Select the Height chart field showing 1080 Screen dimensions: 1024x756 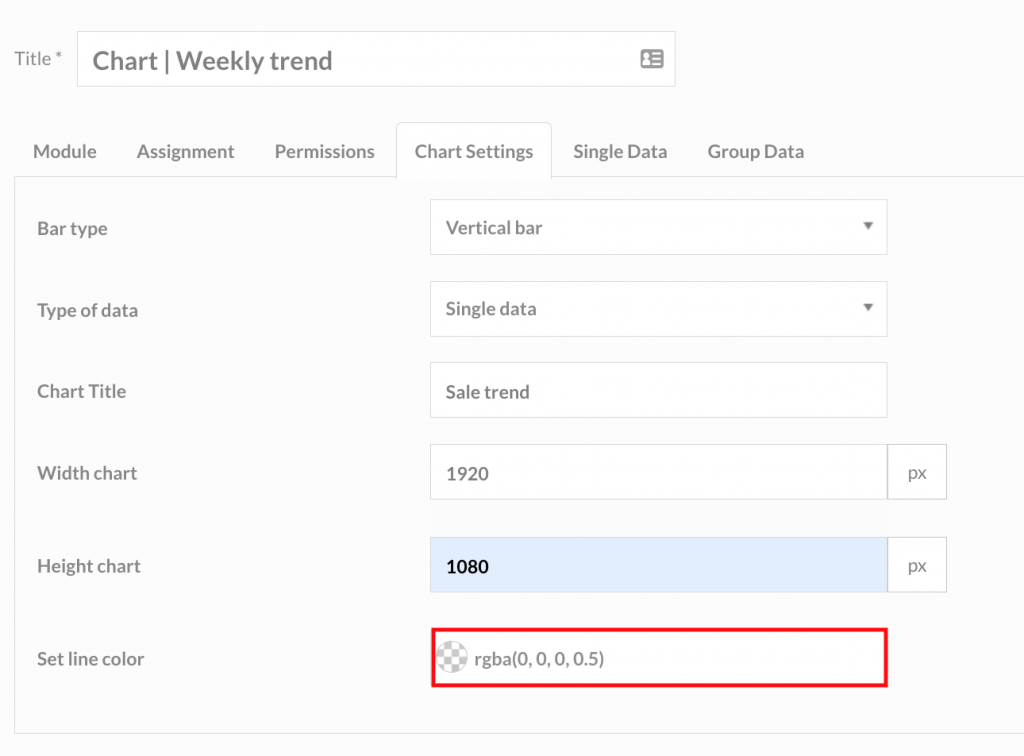pyautogui.click(x=658, y=565)
